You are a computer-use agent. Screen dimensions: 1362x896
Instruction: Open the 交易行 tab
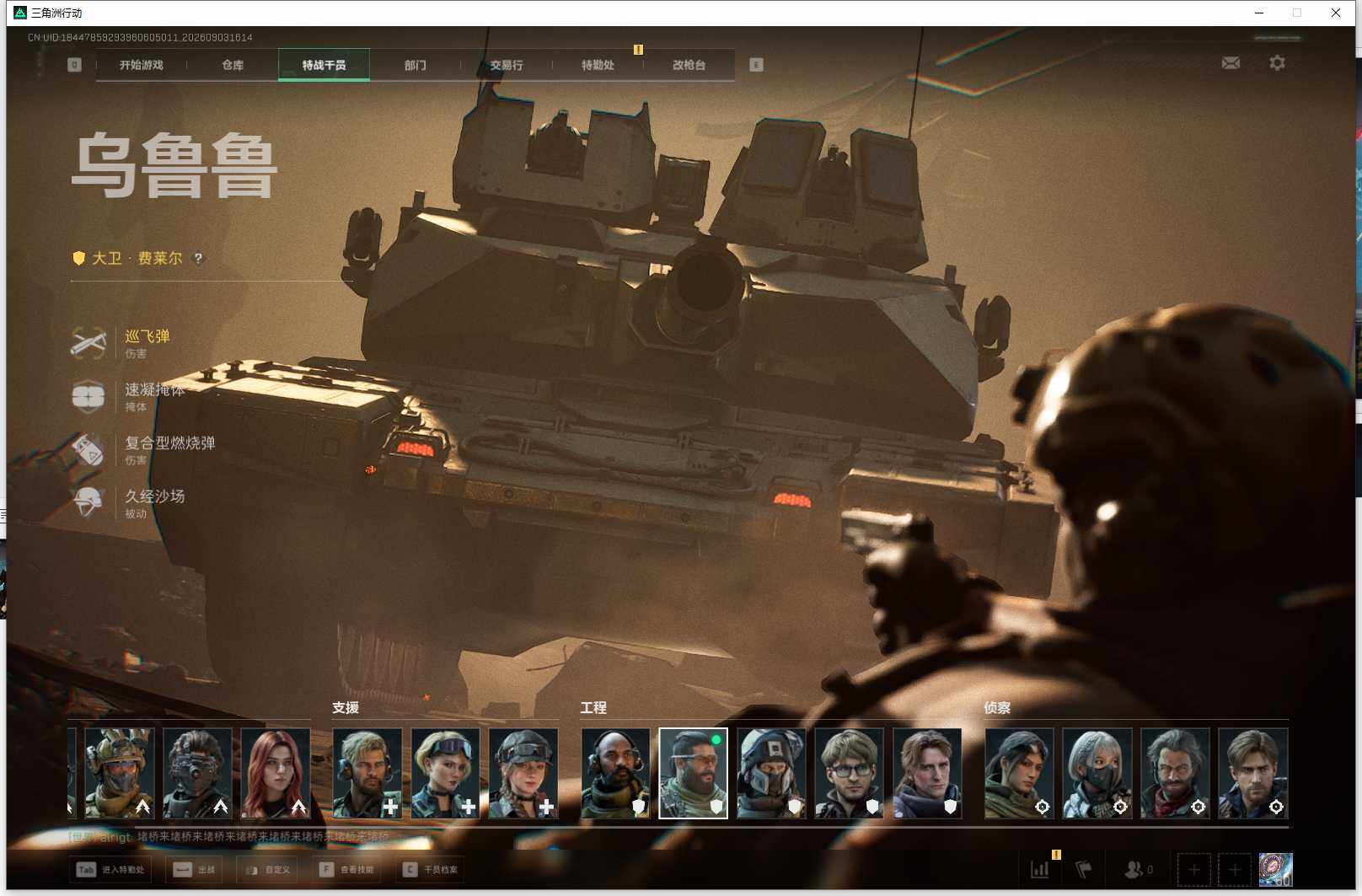[507, 65]
